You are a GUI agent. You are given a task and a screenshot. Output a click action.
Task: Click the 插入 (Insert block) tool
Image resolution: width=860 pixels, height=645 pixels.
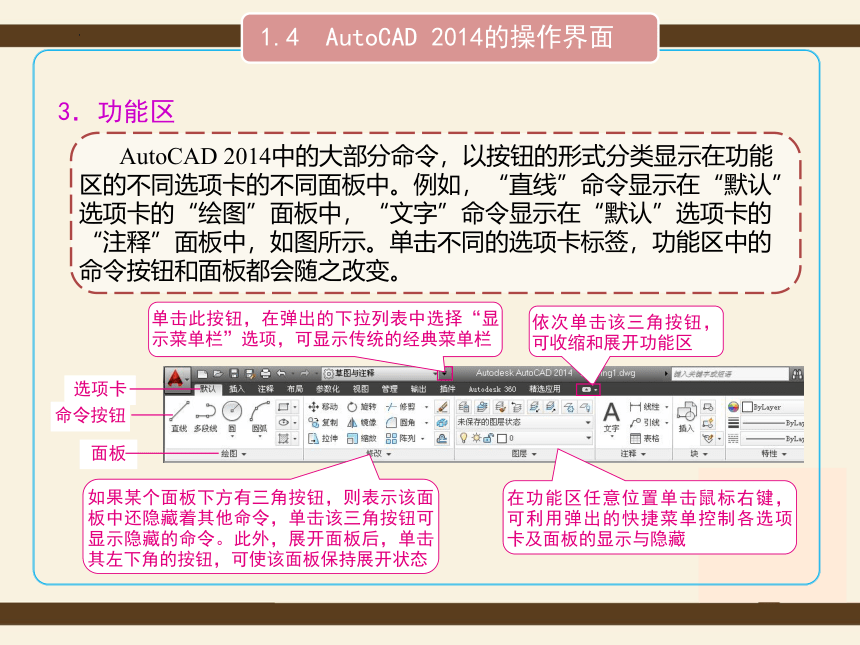(686, 417)
